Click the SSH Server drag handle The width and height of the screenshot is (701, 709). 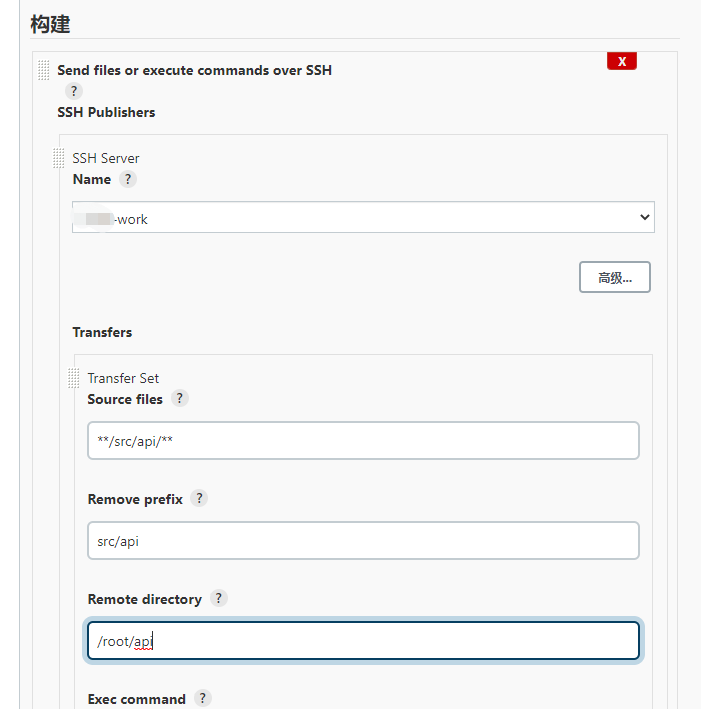coord(59,158)
